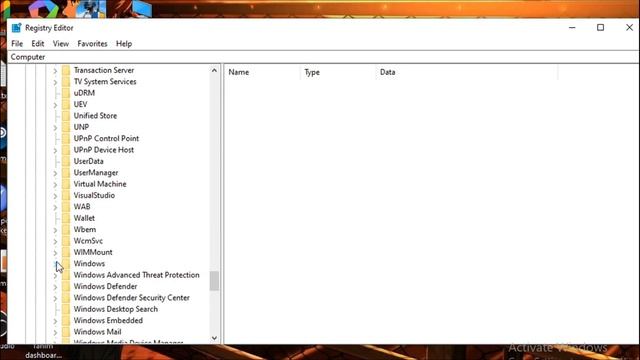Expand the TV System Services key

55,82
